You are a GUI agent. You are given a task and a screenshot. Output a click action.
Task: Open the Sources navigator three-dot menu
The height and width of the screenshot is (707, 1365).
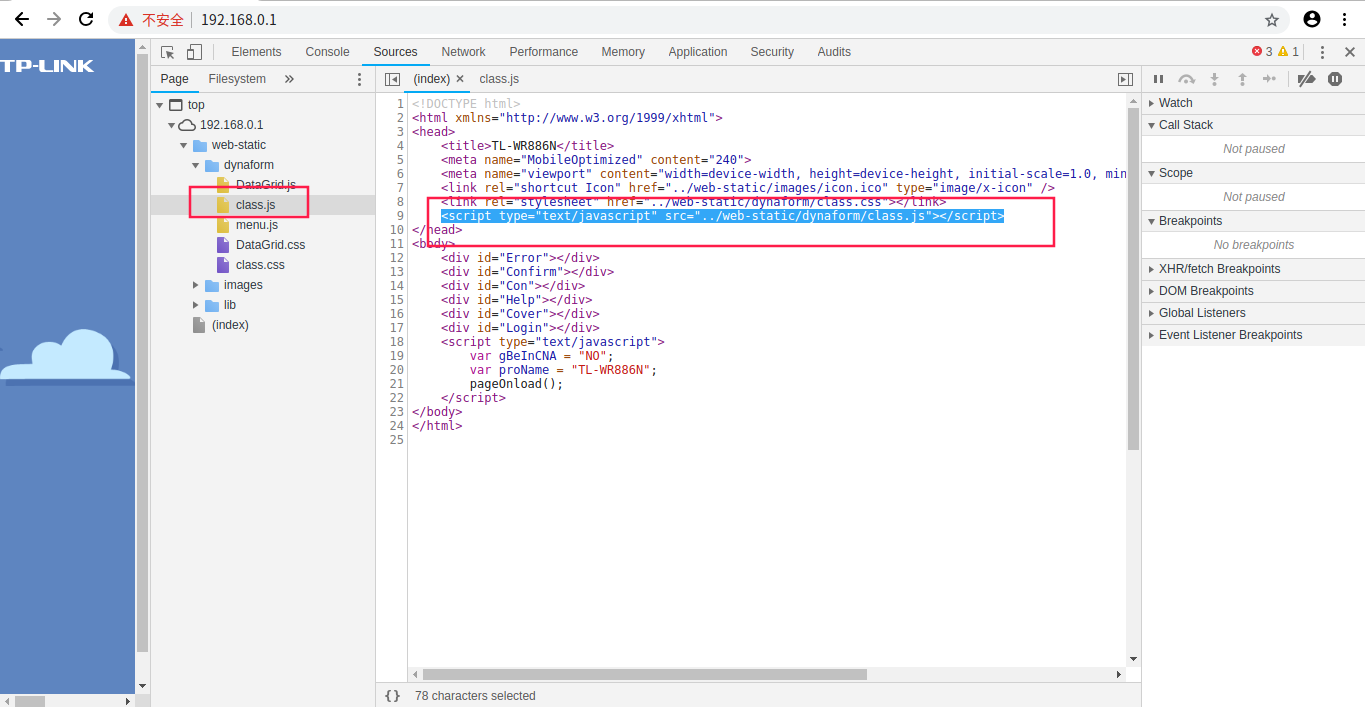(x=360, y=79)
